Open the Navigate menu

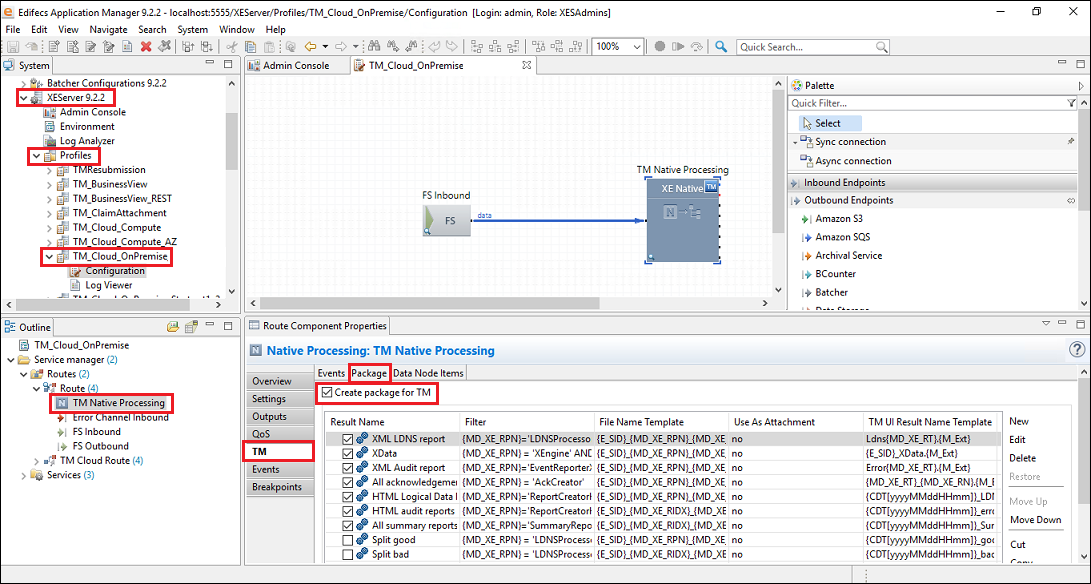pos(108,29)
